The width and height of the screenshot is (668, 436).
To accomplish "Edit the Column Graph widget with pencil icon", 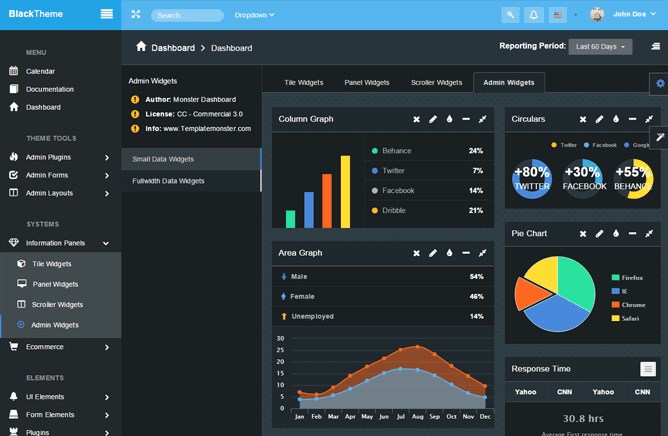I will pos(433,120).
